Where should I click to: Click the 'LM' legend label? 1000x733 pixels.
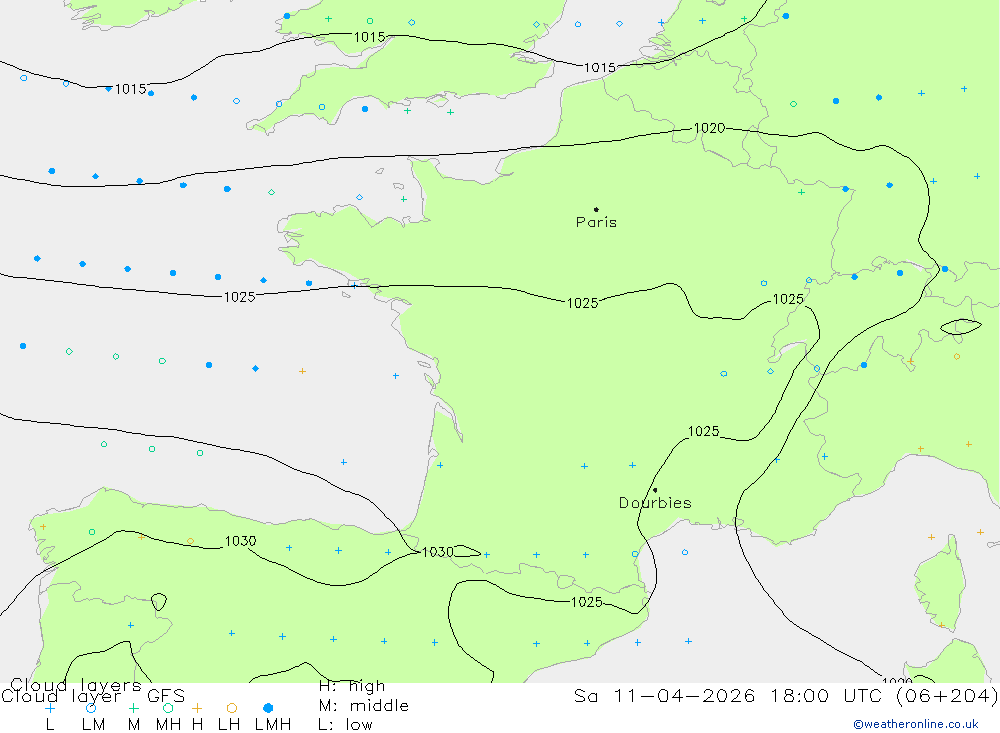click(94, 725)
